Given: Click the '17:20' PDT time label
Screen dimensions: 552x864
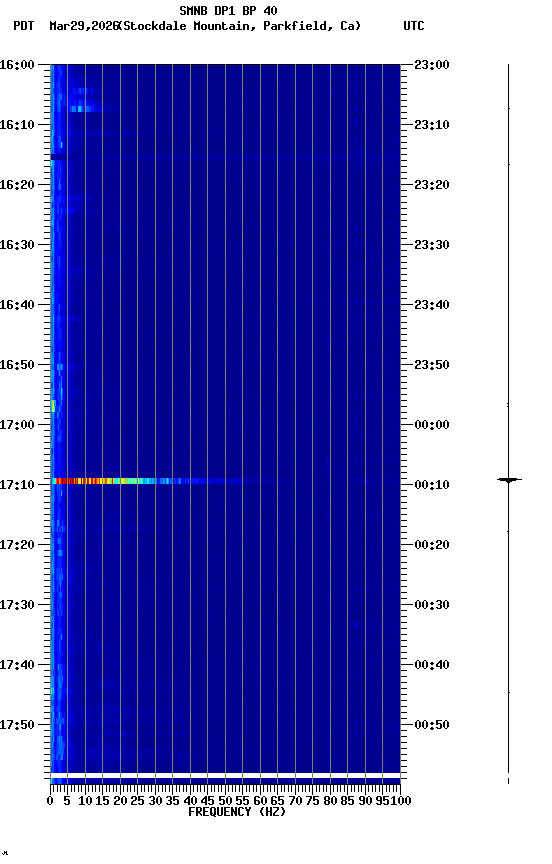Looking at the screenshot, I should pos(17,546).
